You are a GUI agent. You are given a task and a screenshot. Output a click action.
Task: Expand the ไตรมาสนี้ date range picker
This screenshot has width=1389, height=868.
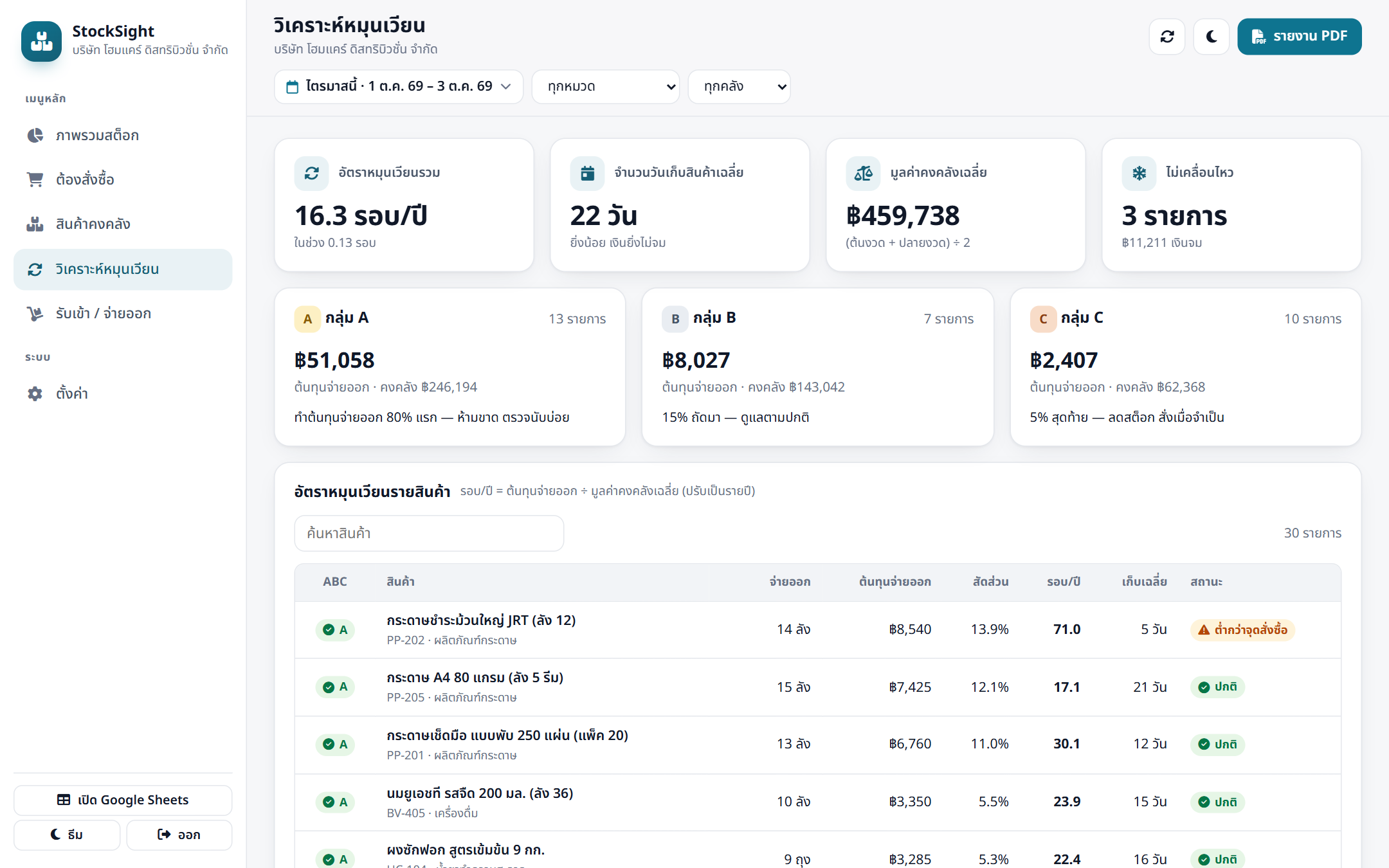click(399, 86)
